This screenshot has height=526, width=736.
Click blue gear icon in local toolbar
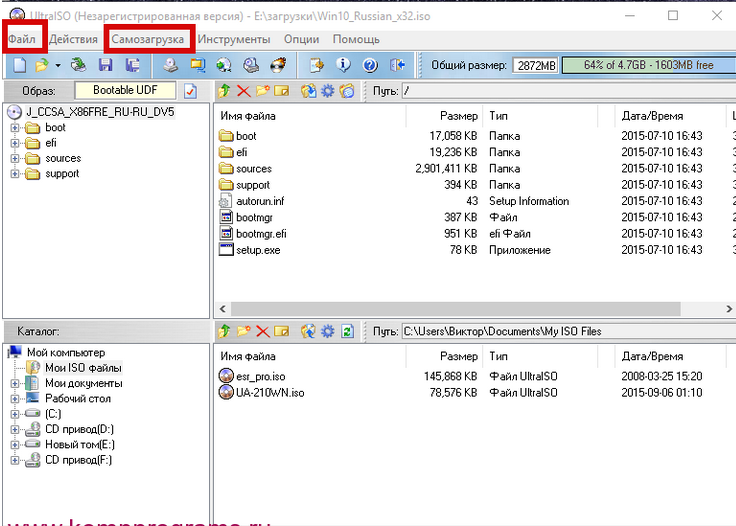[x=328, y=331]
